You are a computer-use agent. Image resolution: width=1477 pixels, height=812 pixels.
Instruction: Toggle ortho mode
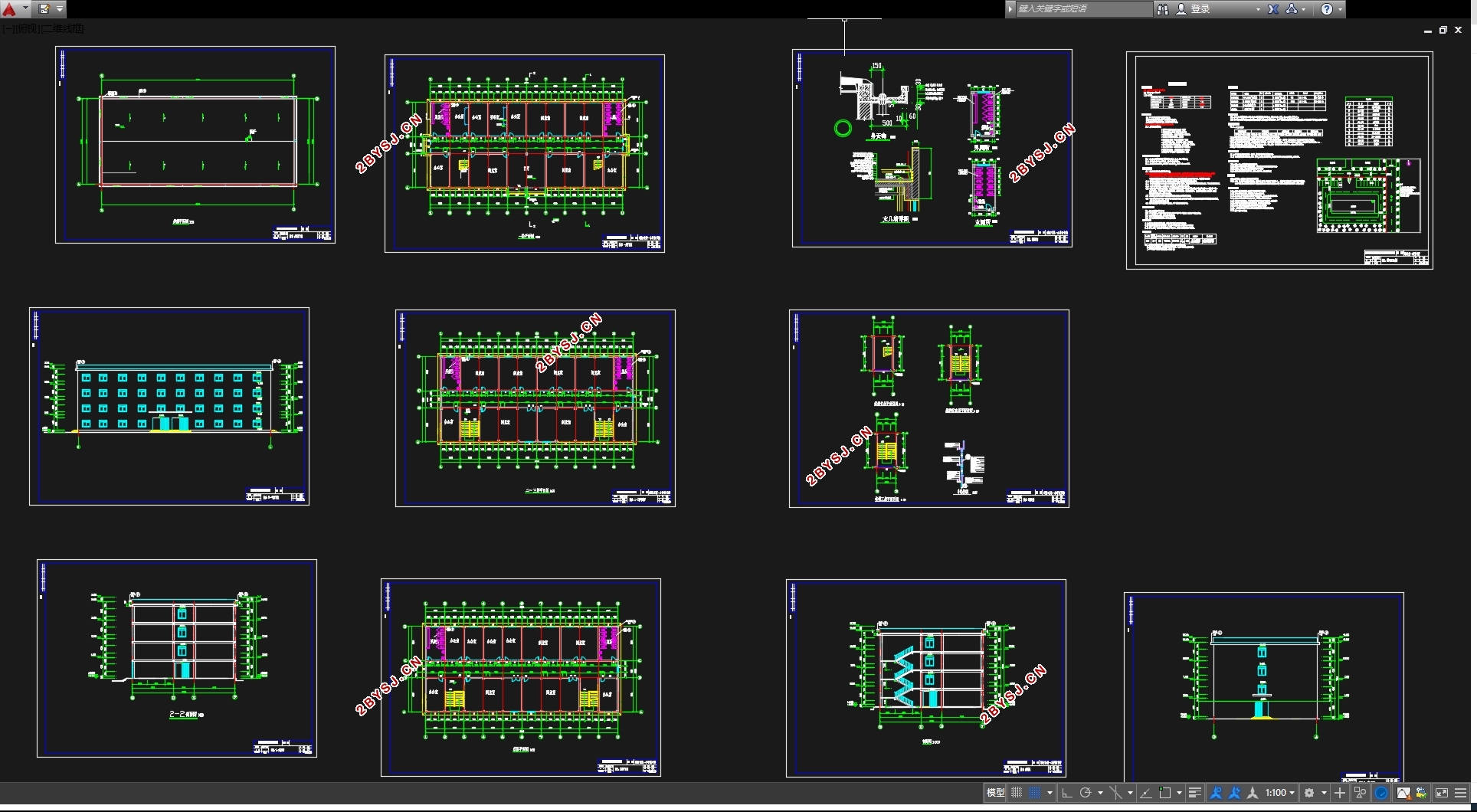pyautogui.click(x=1066, y=793)
